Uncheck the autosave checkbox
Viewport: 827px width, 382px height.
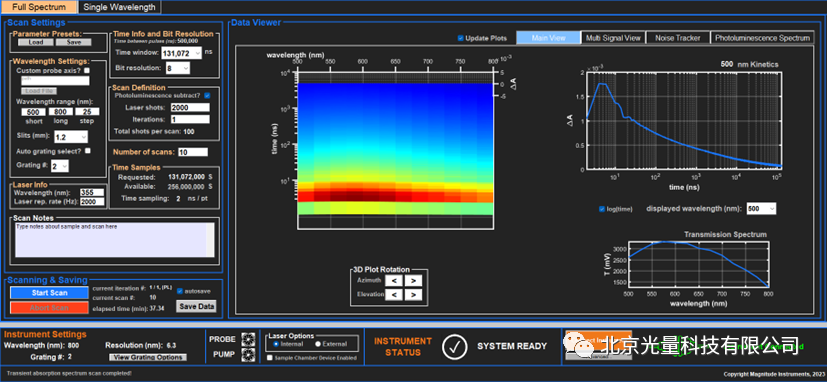coord(180,291)
